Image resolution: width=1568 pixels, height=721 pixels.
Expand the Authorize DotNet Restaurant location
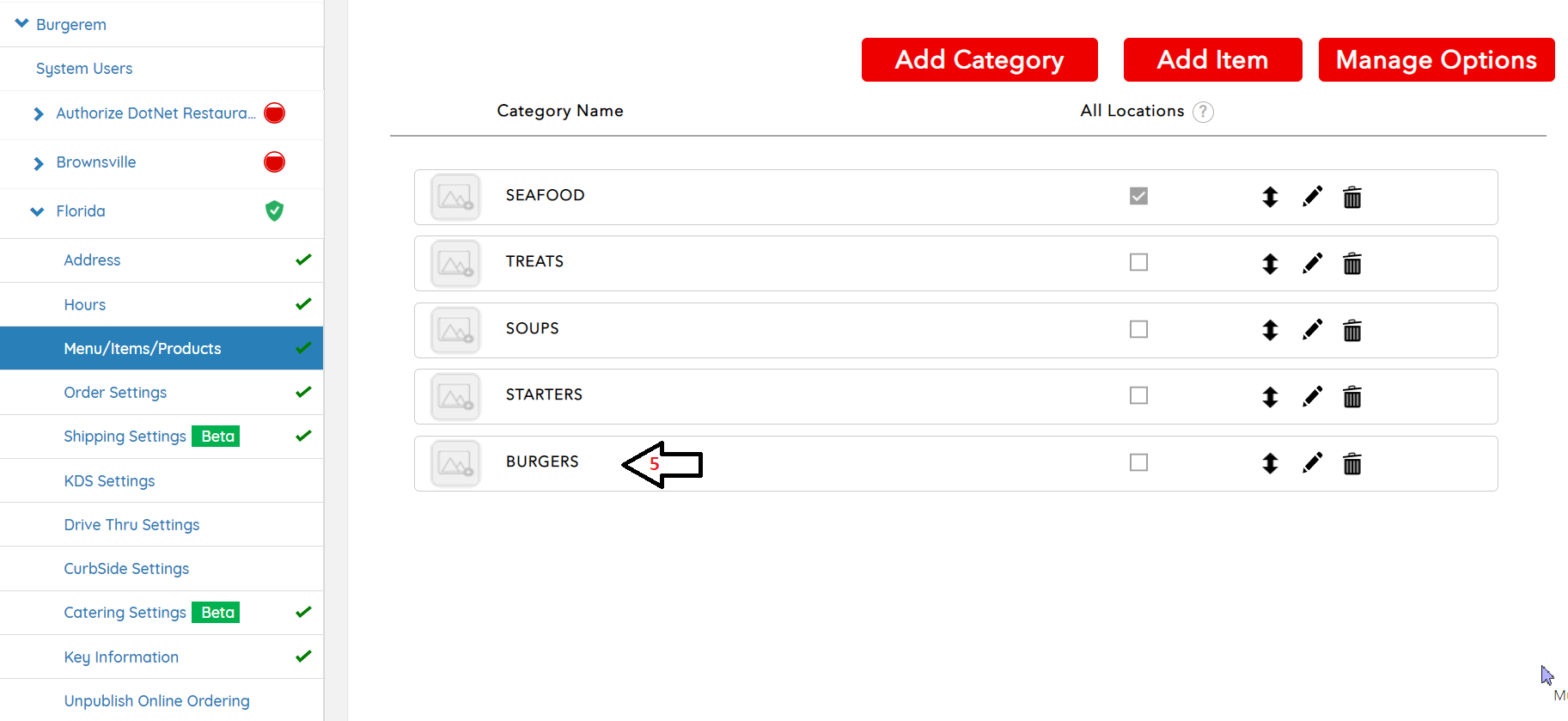point(38,113)
